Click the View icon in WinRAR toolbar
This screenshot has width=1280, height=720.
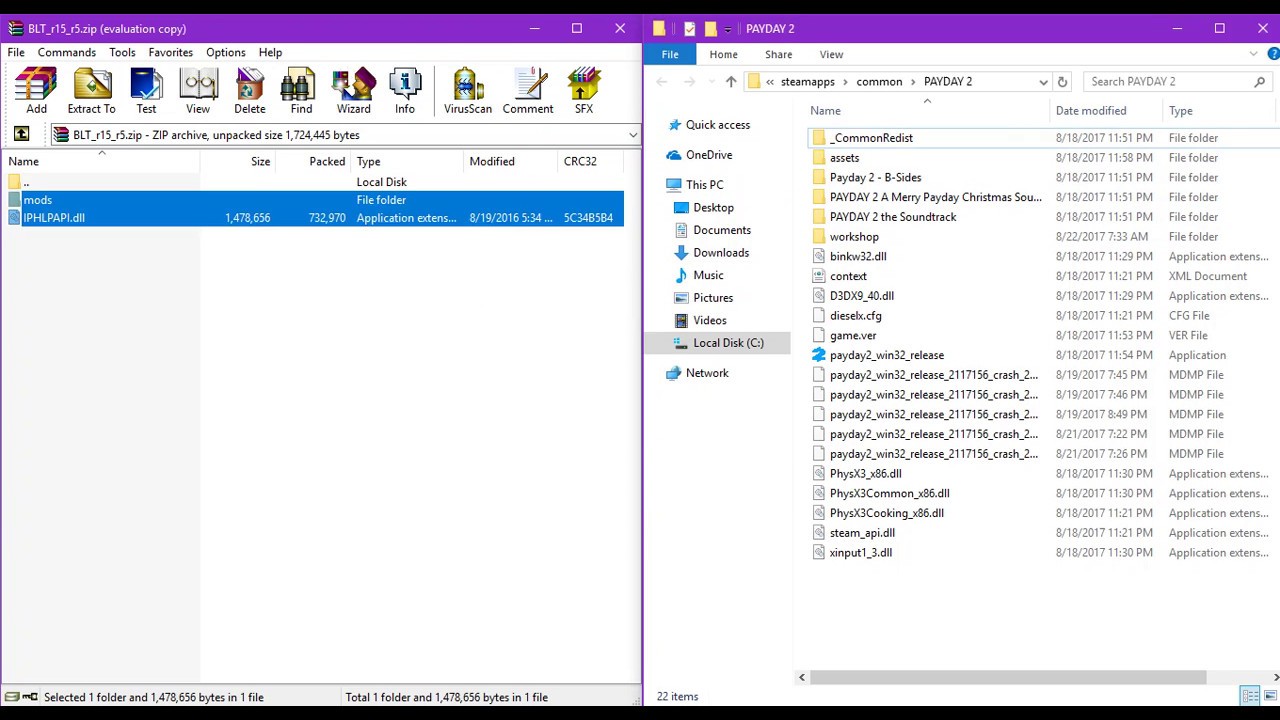click(198, 91)
